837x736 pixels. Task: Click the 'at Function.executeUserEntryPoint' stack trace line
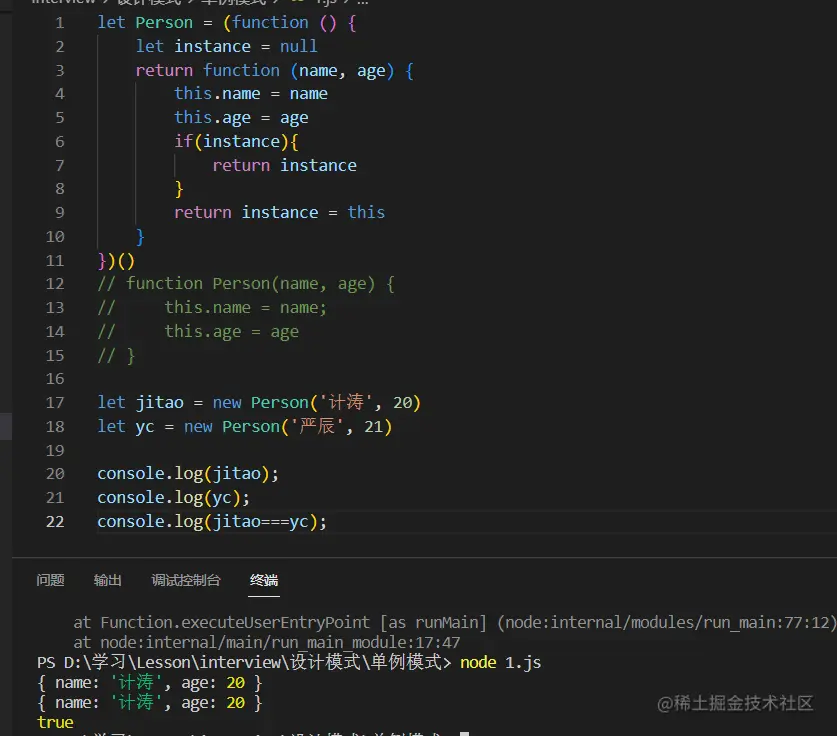[x=455, y=622]
